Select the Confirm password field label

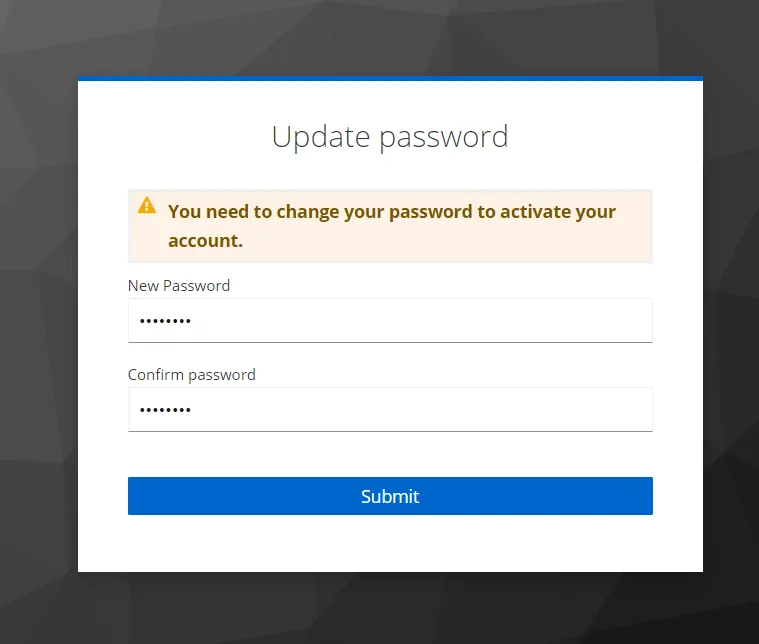coord(192,375)
